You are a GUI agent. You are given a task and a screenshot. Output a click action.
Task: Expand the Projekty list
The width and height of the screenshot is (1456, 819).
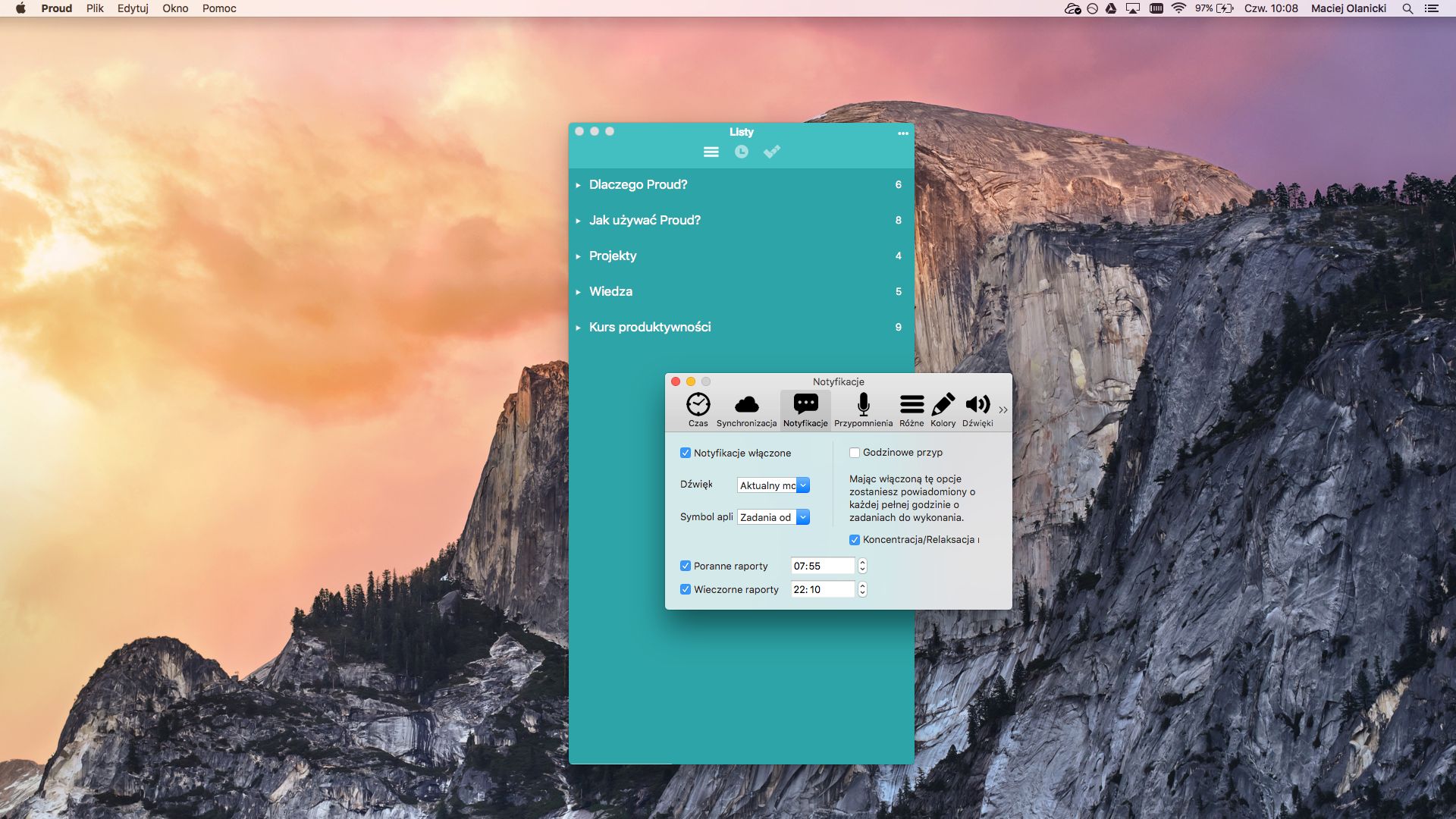pyautogui.click(x=578, y=256)
